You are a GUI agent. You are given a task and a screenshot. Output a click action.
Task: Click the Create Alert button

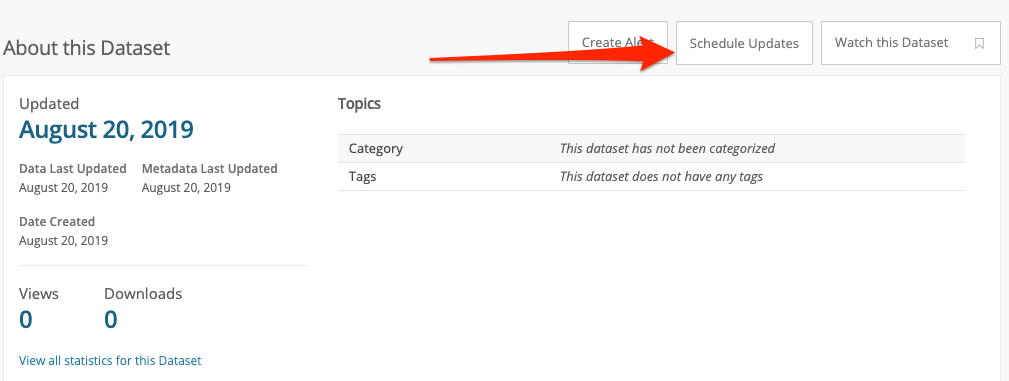pyautogui.click(x=618, y=42)
